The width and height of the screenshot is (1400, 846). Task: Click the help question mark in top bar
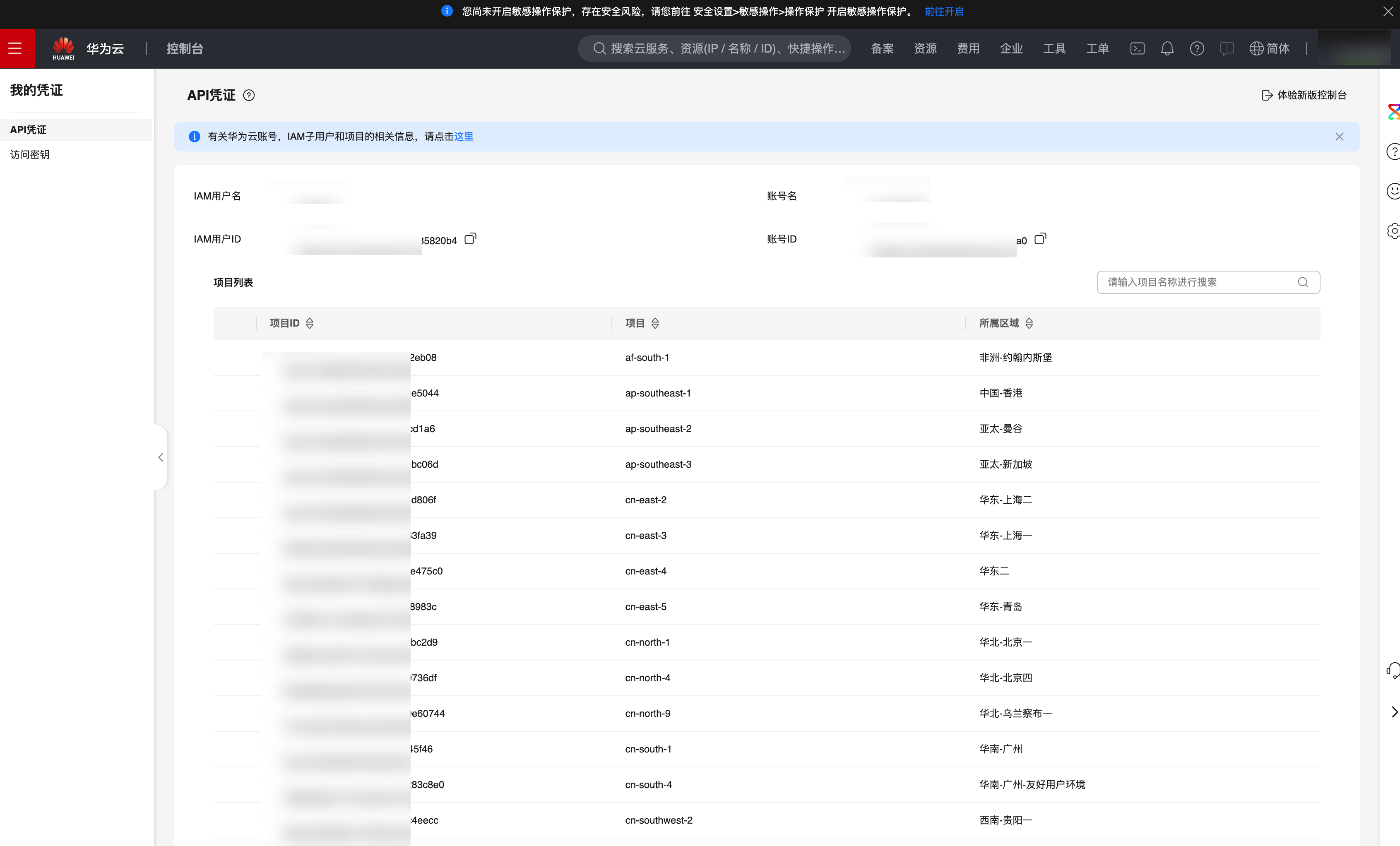[x=1197, y=48]
